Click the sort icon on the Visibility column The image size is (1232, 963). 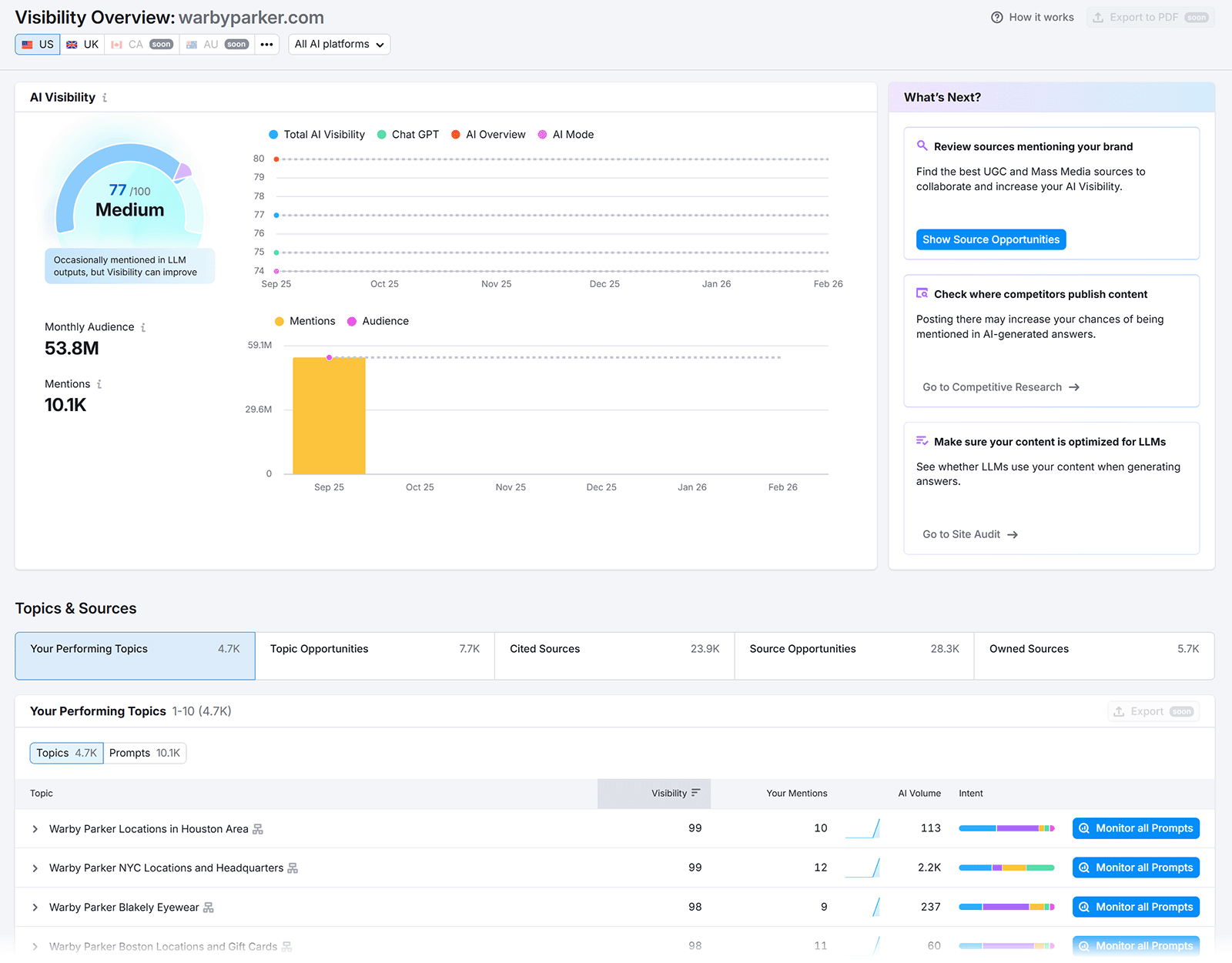(695, 793)
